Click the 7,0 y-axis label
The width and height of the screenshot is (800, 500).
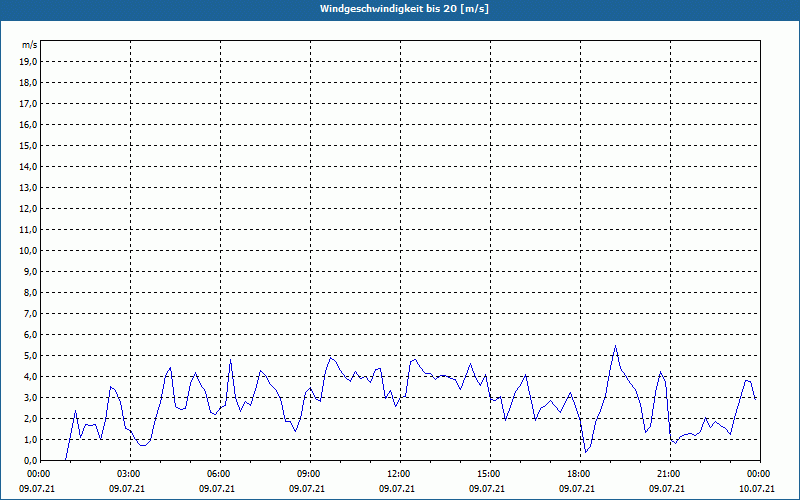click(x=31, y=314)
